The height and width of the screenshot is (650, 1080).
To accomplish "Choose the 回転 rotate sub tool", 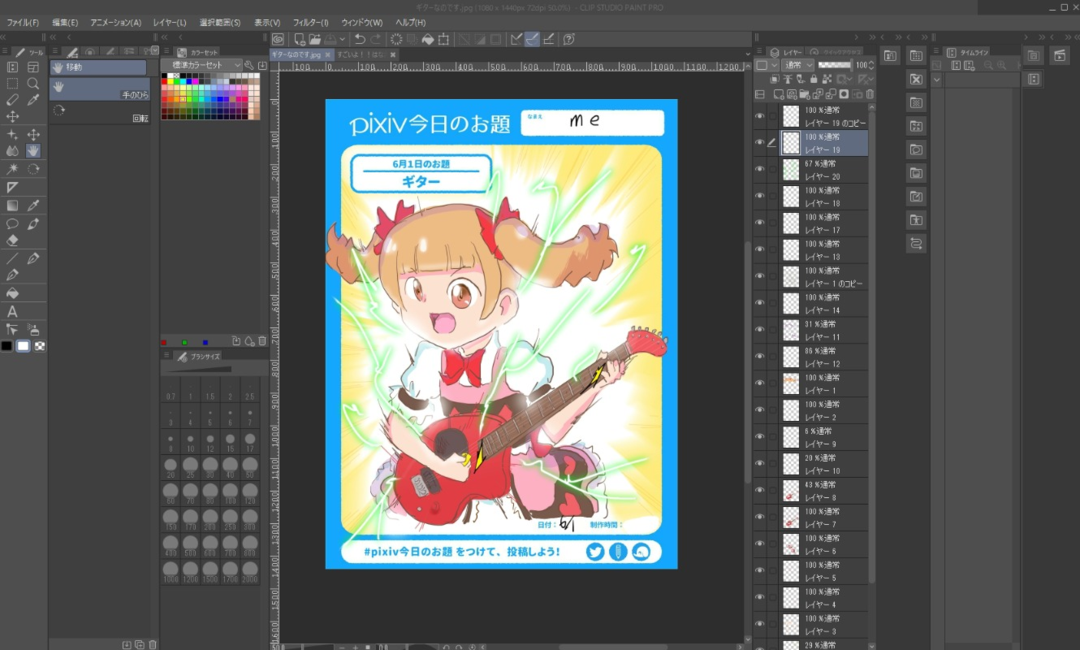I will pos(100,111).
